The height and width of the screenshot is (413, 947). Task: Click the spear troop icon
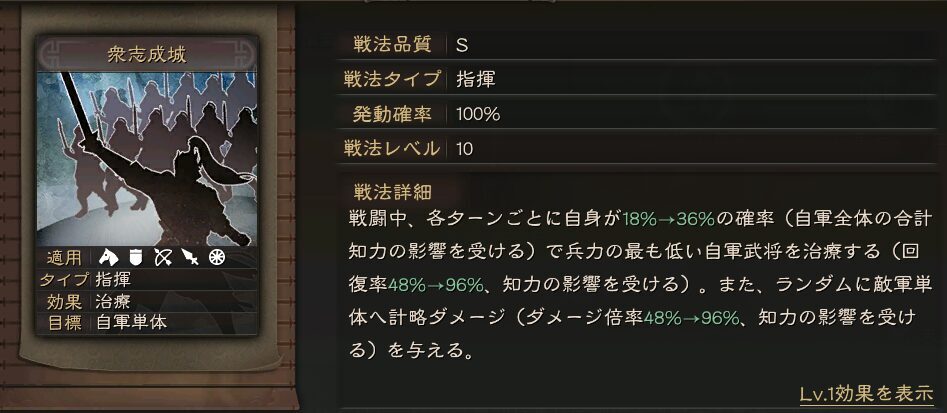[x=190, y=258]
